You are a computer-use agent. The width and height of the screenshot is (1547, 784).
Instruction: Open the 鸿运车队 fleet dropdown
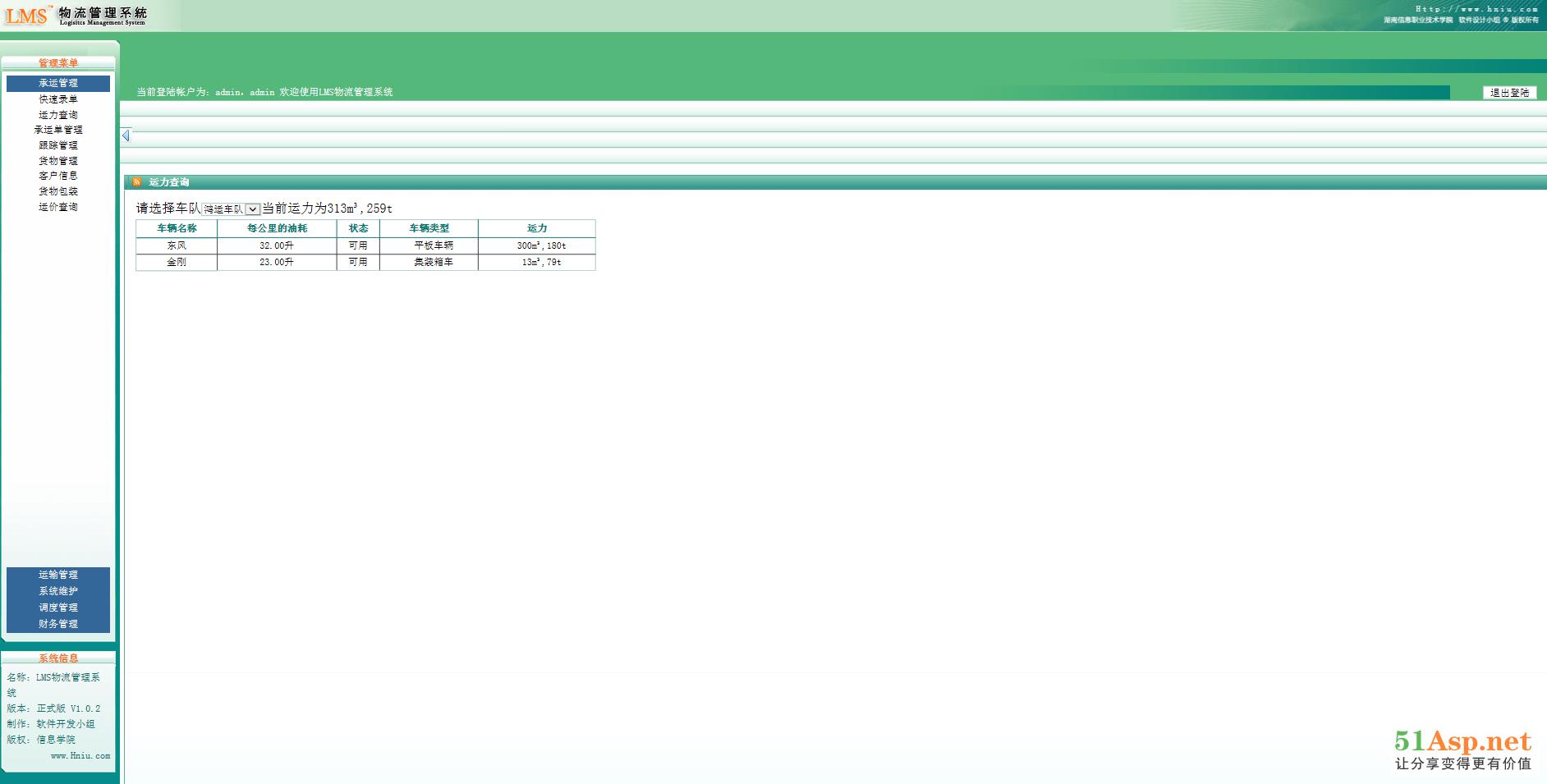pyautogui.click(x=231, y=209)
